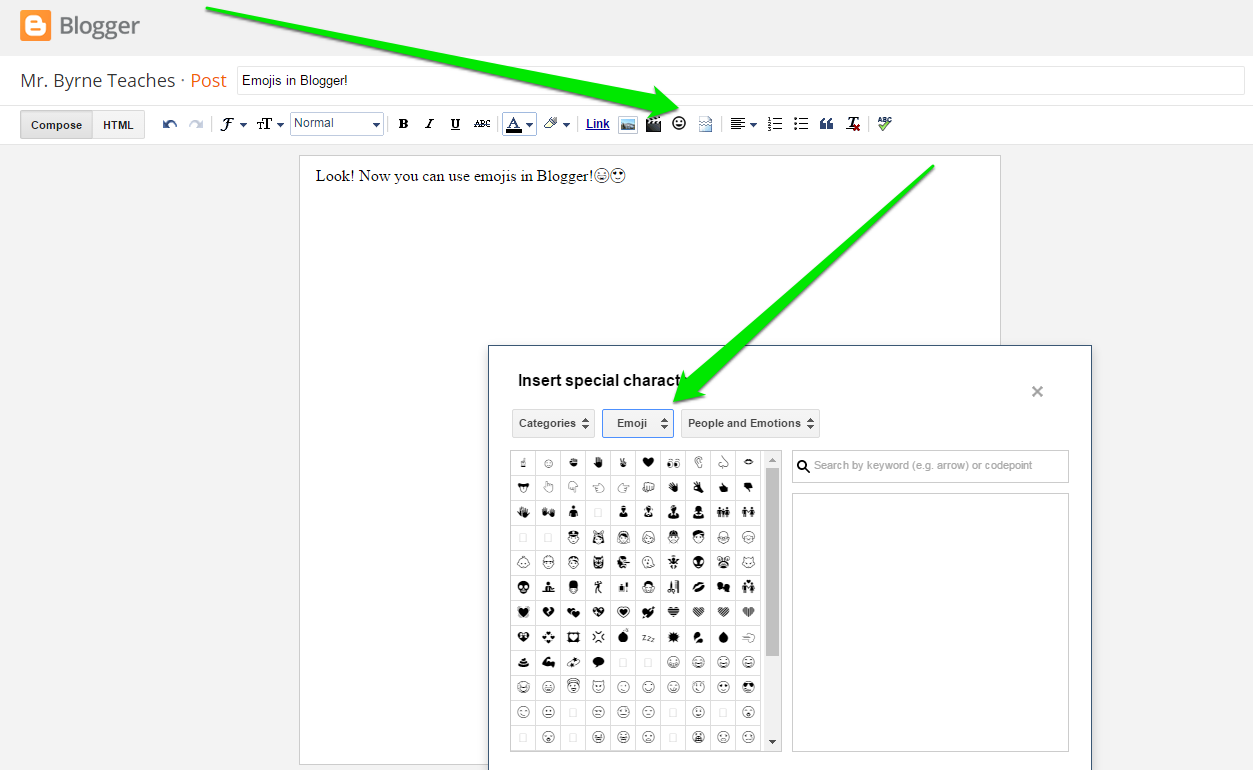Switch the editor to Compose mode
1253x770 pixels.
[x=56, y=125]
